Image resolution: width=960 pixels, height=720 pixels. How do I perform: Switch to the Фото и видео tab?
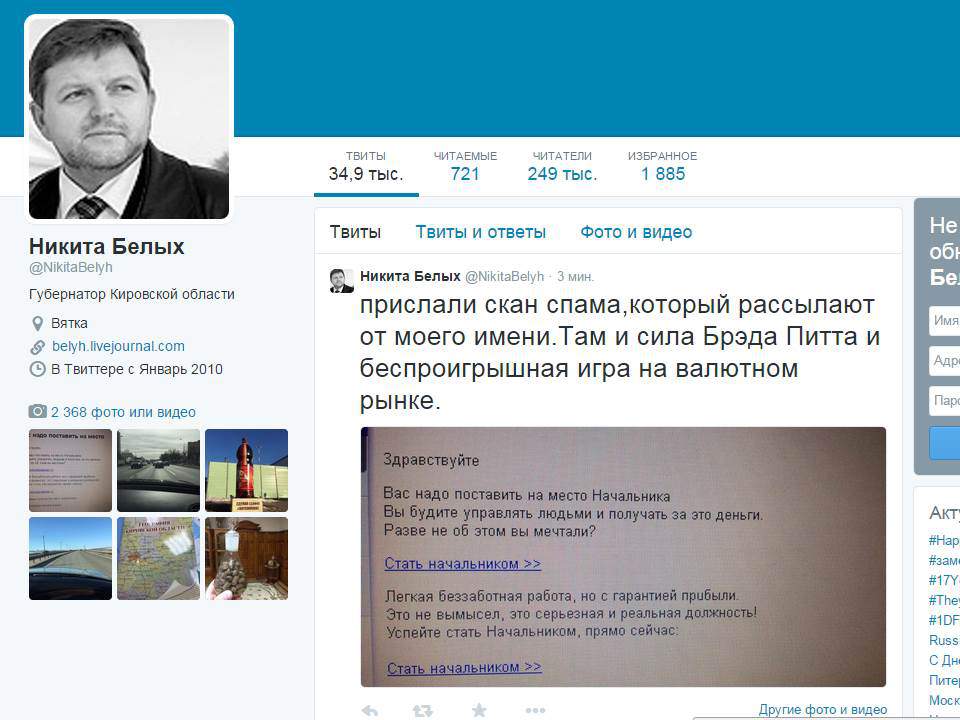point(636,232)
